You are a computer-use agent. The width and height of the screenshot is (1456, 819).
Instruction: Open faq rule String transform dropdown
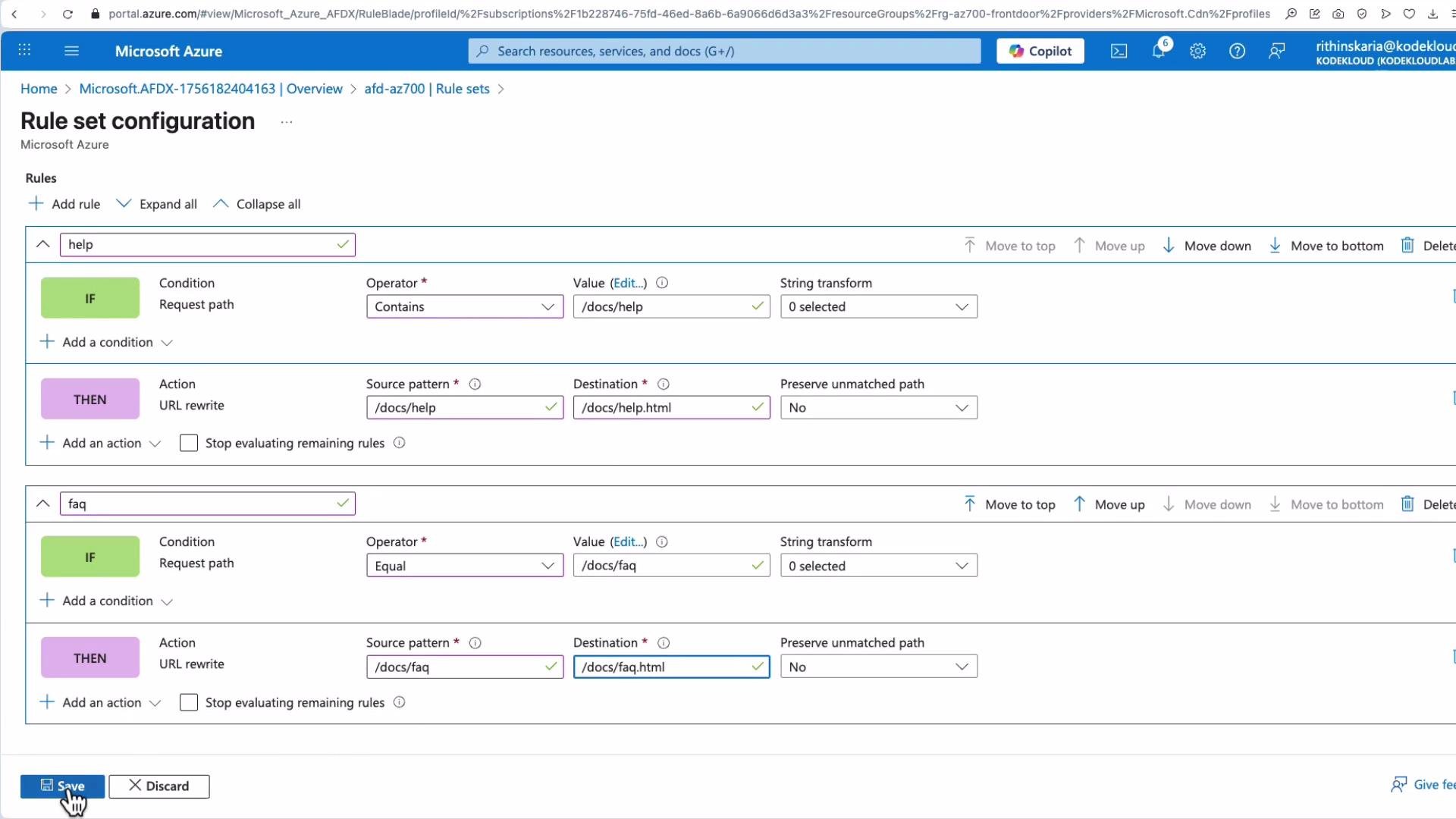click(x=879, y=566)
